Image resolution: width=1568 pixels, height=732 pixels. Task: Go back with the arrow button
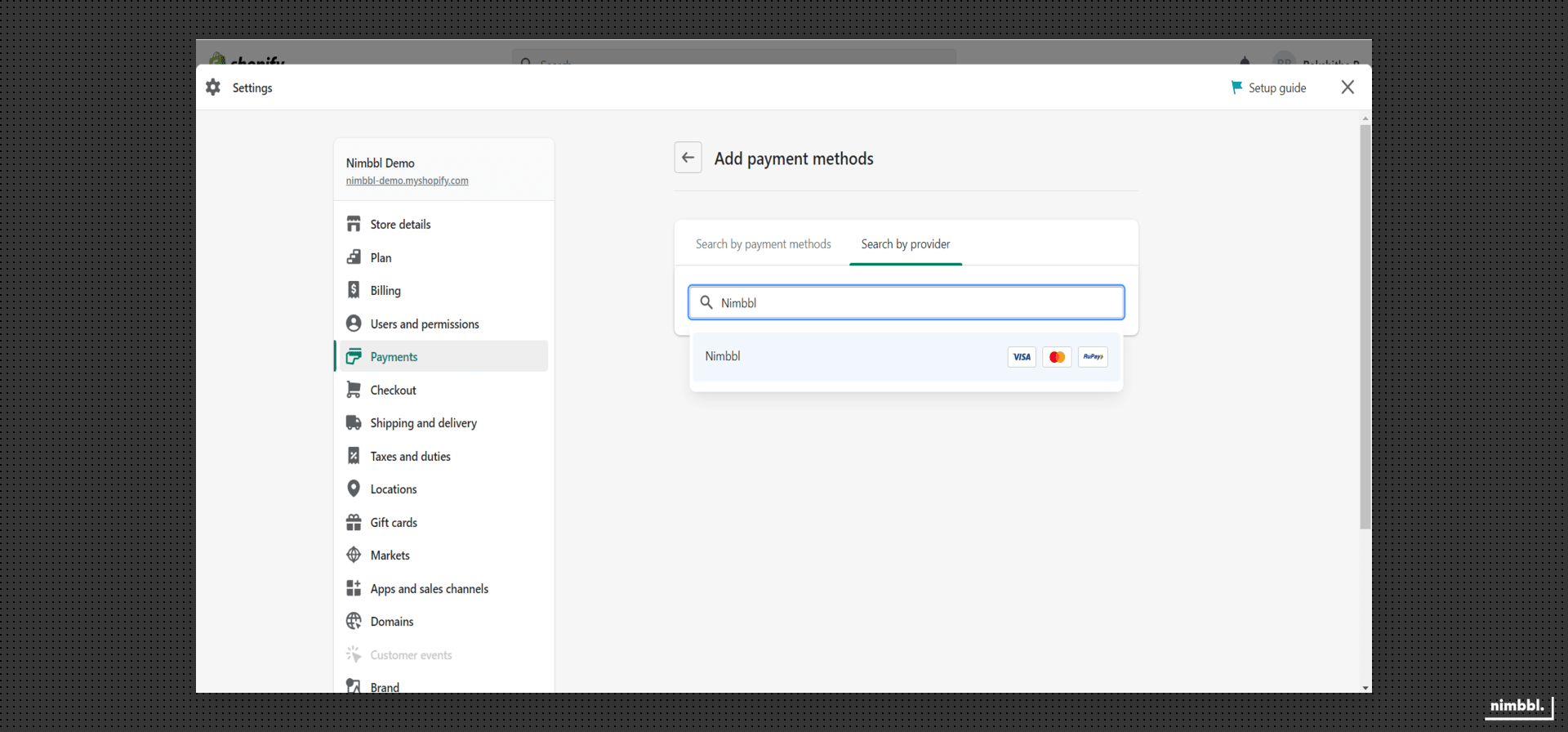pyautogui.click(x=688, y=158)
